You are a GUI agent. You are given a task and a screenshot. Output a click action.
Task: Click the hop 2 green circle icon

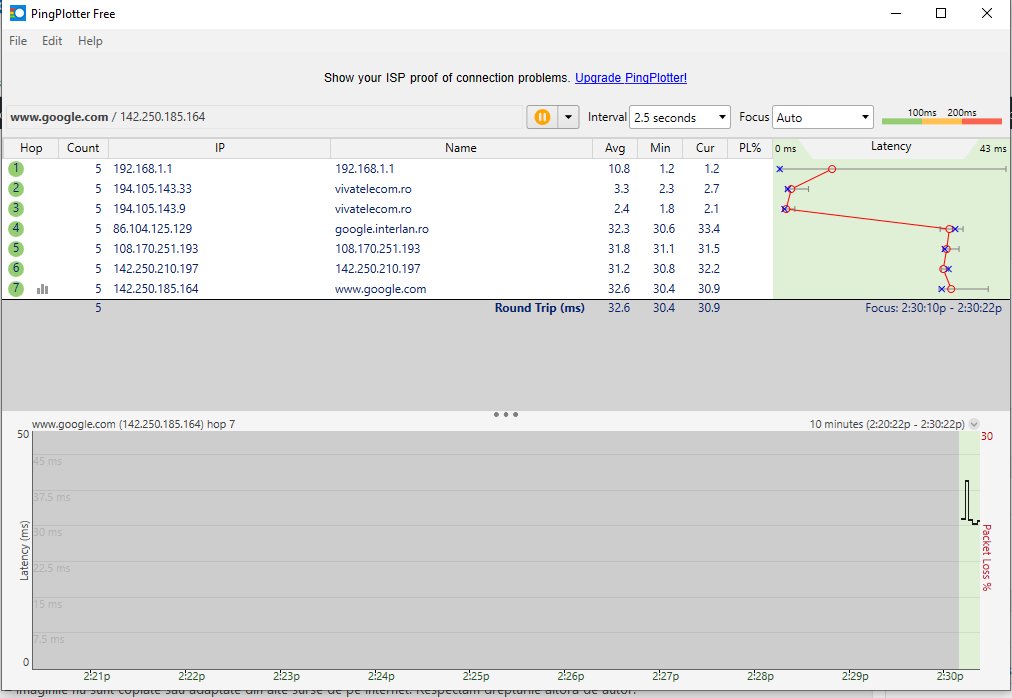16,189
